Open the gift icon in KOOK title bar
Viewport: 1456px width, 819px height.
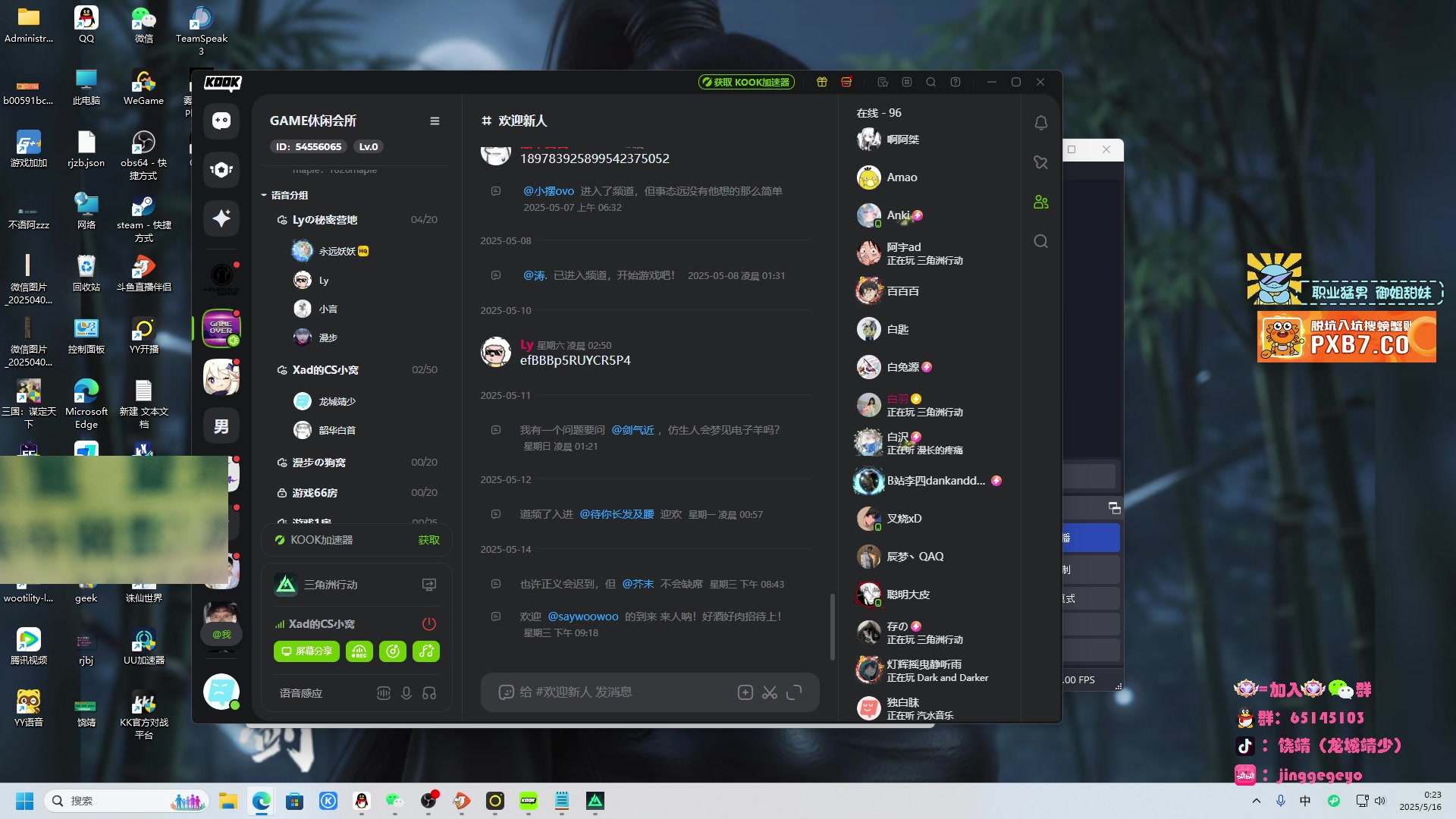pyautogui.click(x=821, y=82)
